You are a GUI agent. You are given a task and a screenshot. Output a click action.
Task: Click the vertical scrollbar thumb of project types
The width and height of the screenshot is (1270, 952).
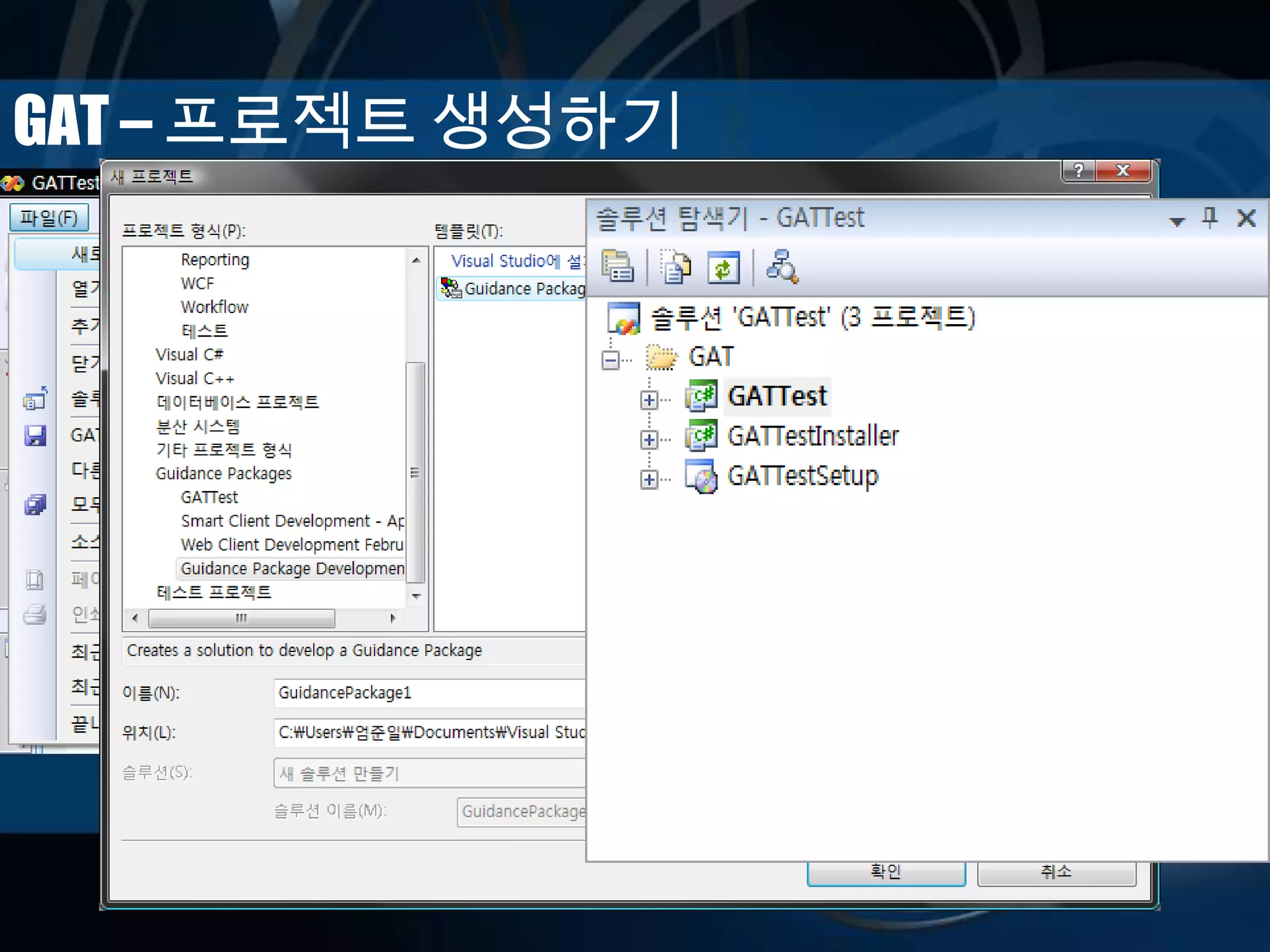(415, 473)
